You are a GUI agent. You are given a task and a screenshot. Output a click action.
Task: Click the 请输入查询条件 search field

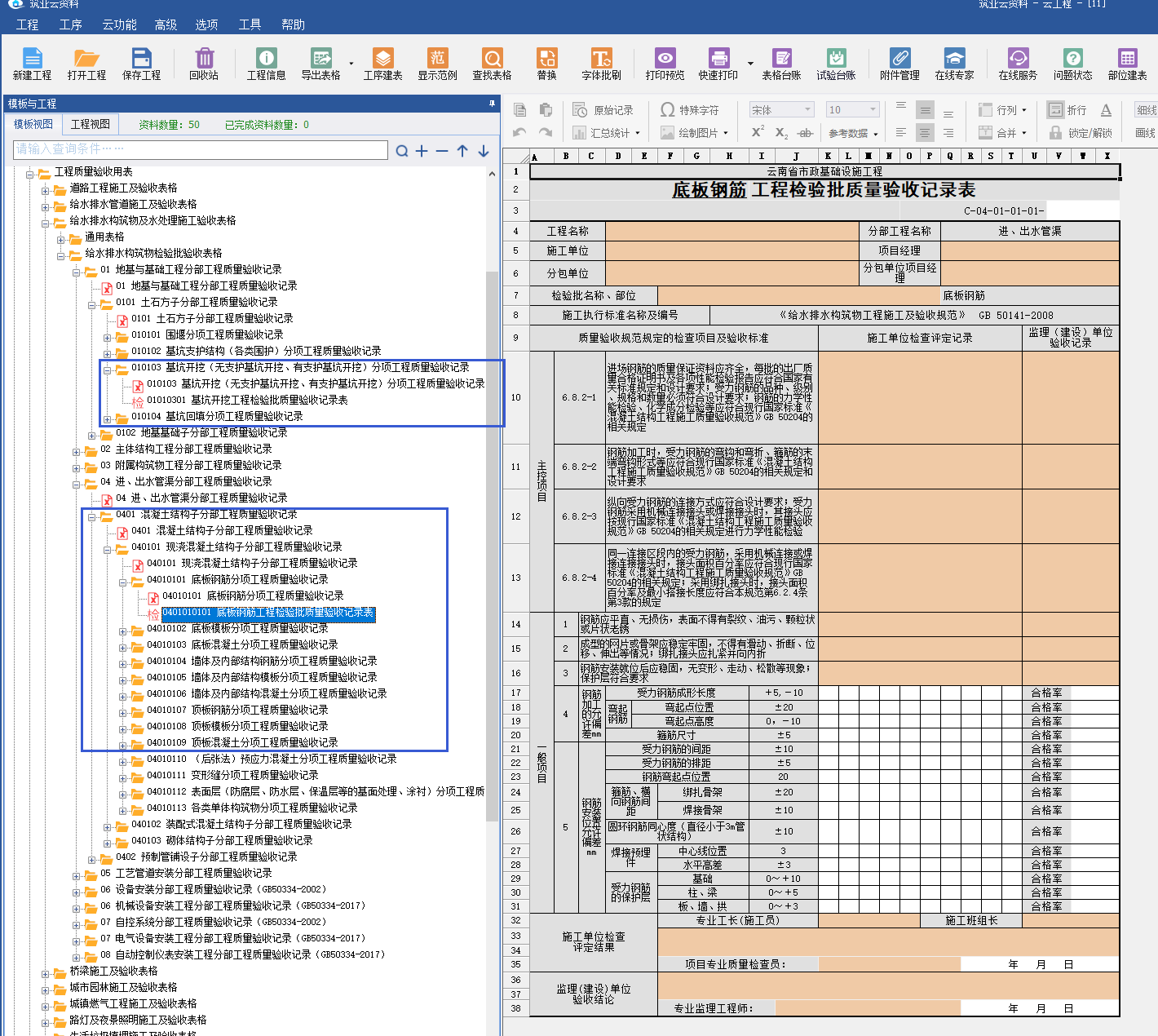pyautogui.click(x=201, y=149)
